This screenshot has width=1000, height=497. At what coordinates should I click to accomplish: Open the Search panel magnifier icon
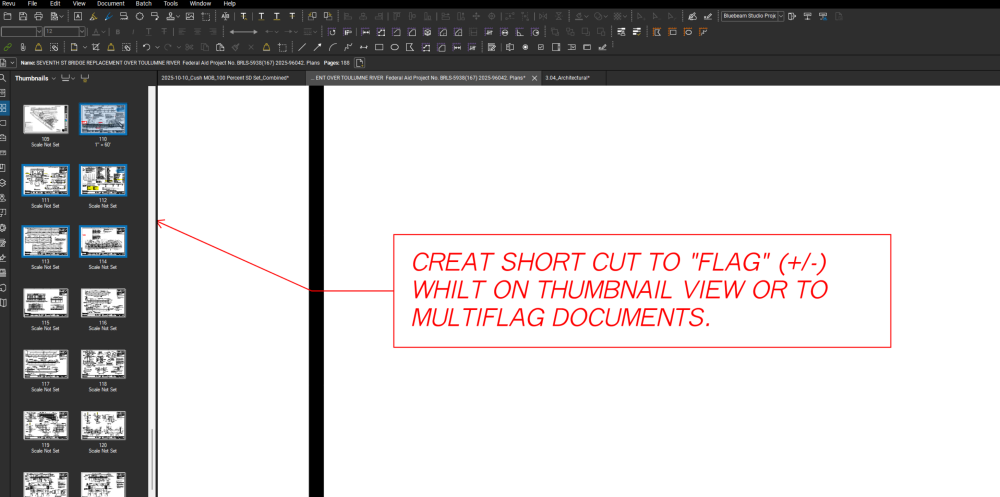[4, 78]
